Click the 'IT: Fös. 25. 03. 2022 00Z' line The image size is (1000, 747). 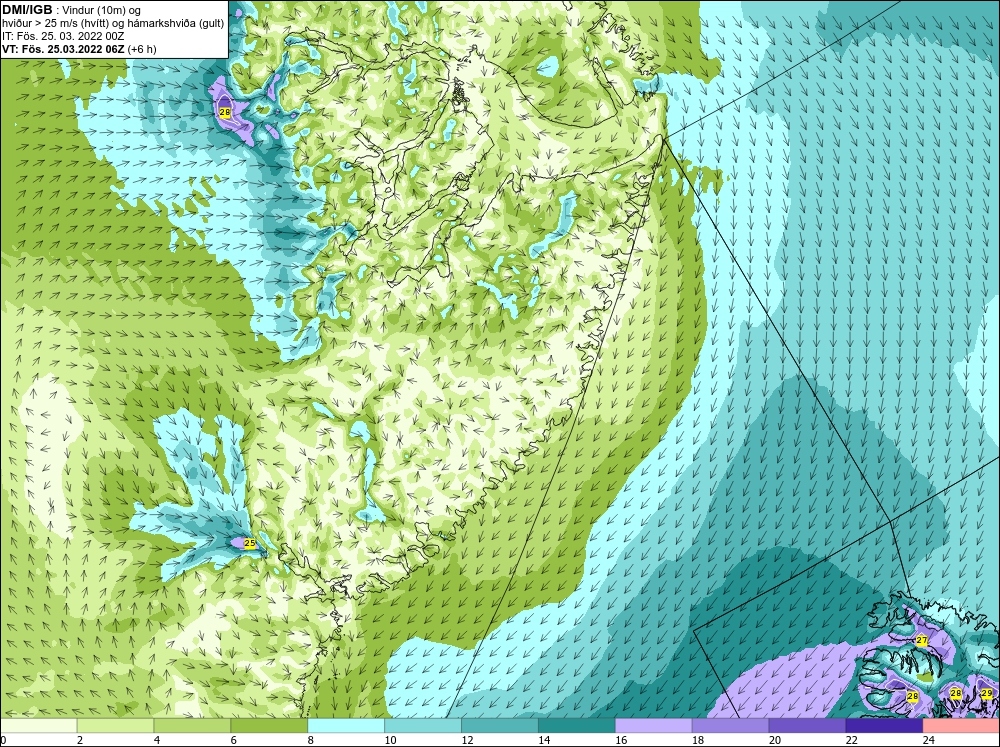[x=63, y=36]
